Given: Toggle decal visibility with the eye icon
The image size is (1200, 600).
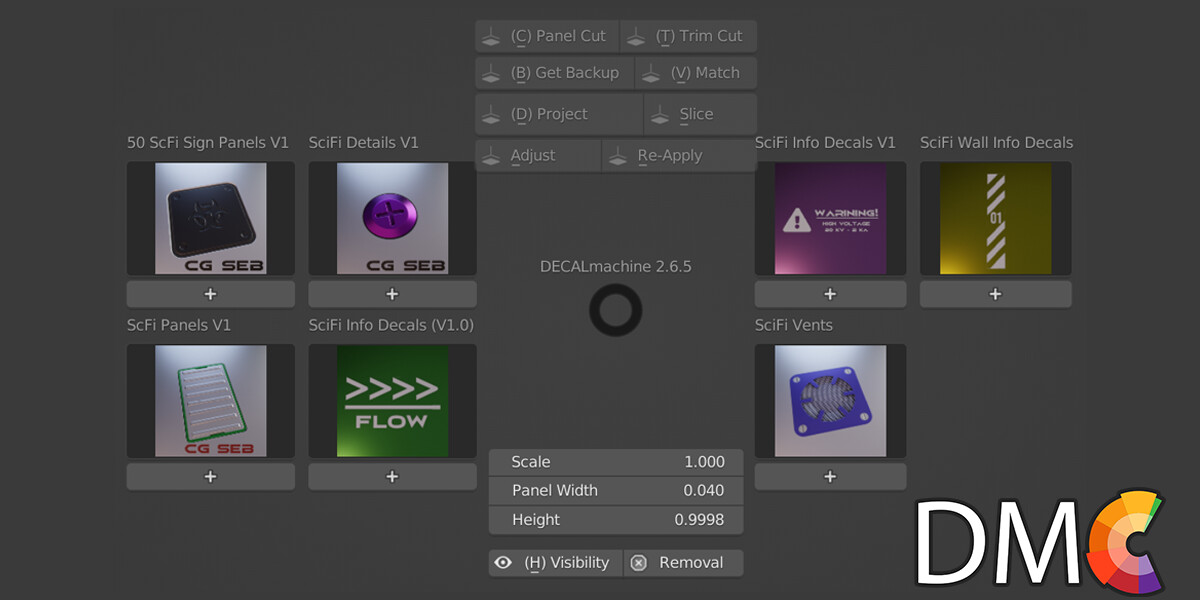Looking at the screenshot, I should tap(503, 562).
